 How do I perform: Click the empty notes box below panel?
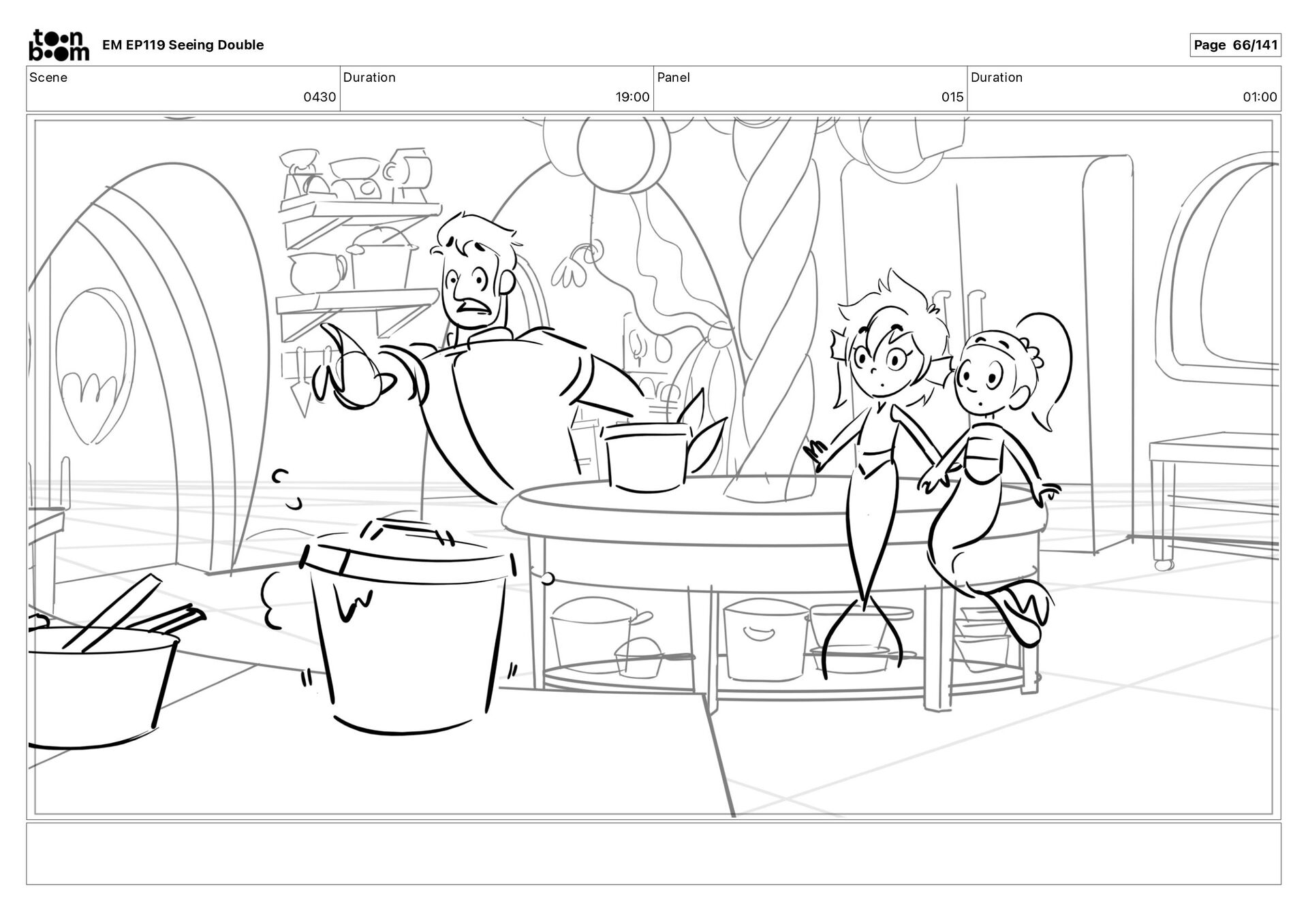coord(653,853)
